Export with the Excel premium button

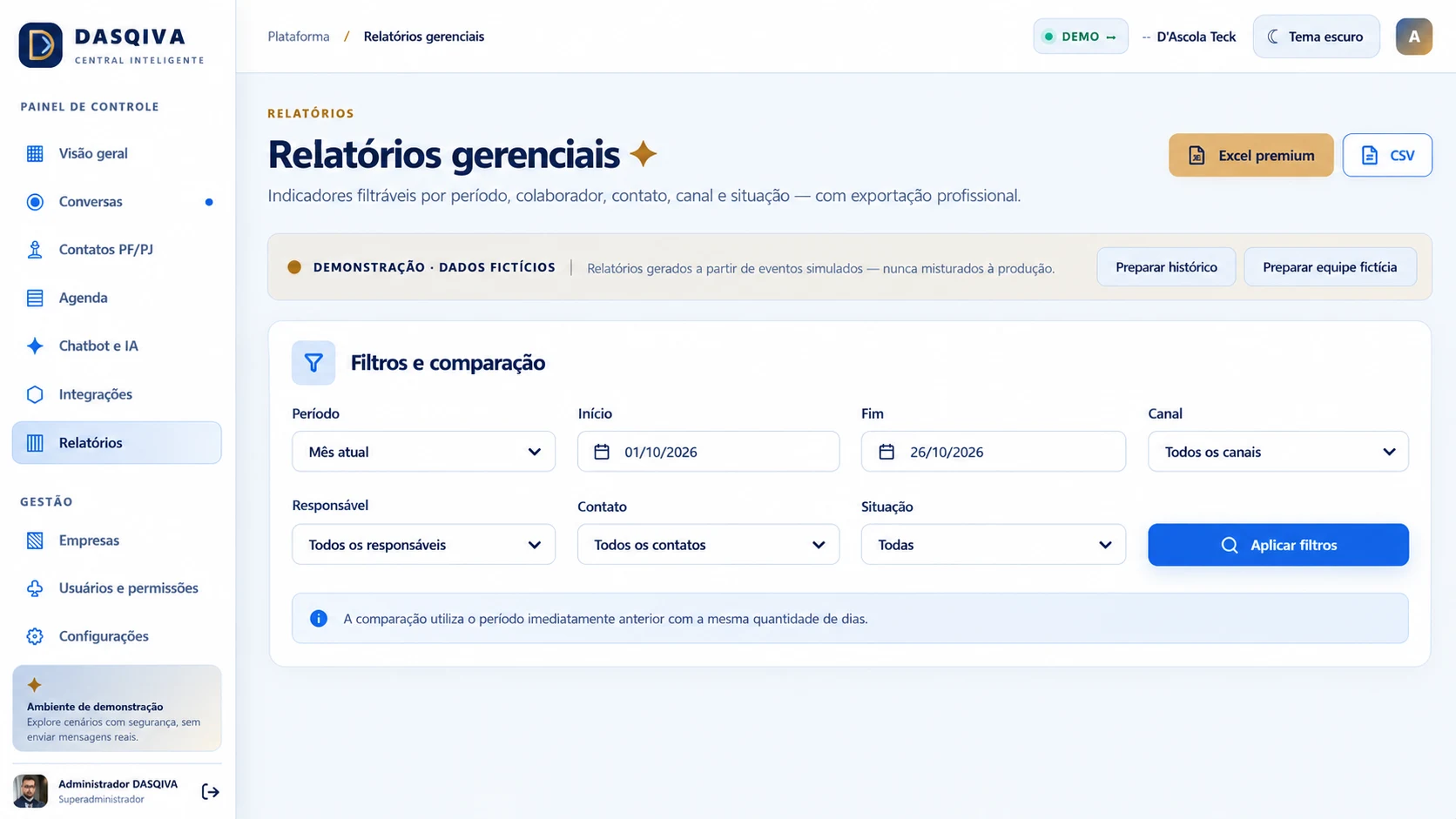point(1251,155)
